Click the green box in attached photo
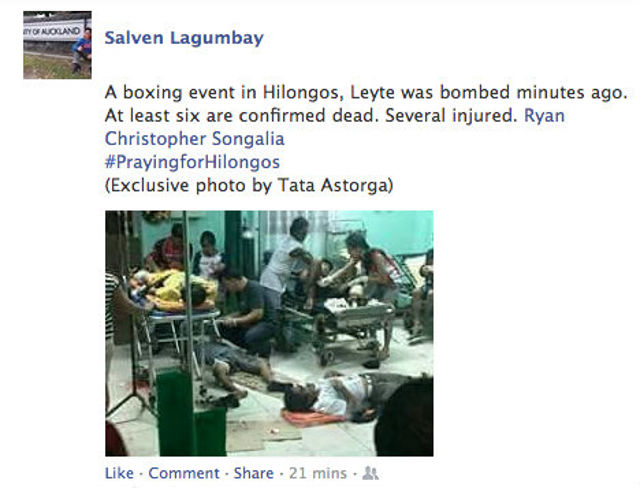 click(x=191, y=413)
